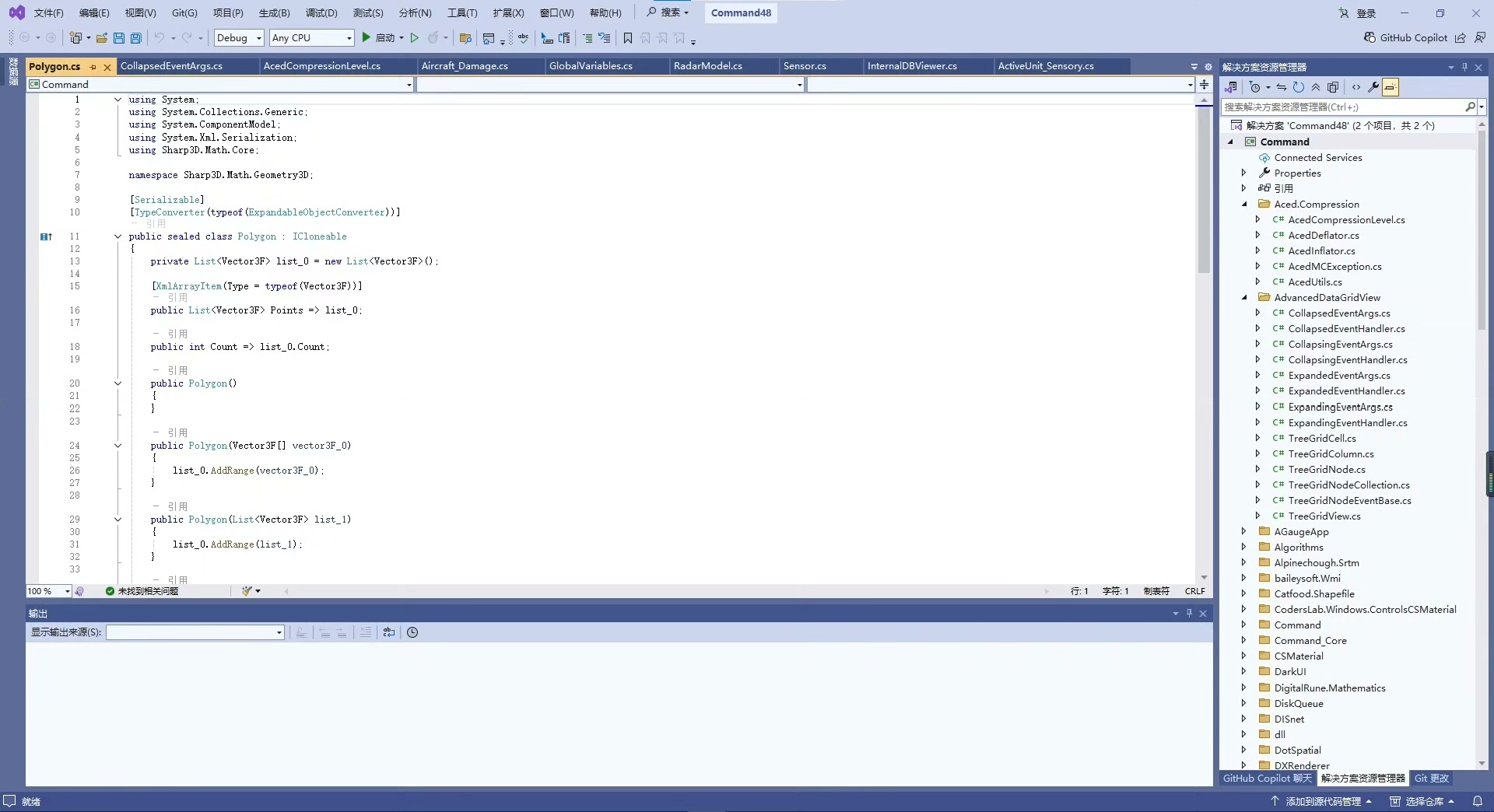Screen dimensions: 1494x812
Task: Toggle the highlighted preview selected items button
Action: (x=1391, y=87)
